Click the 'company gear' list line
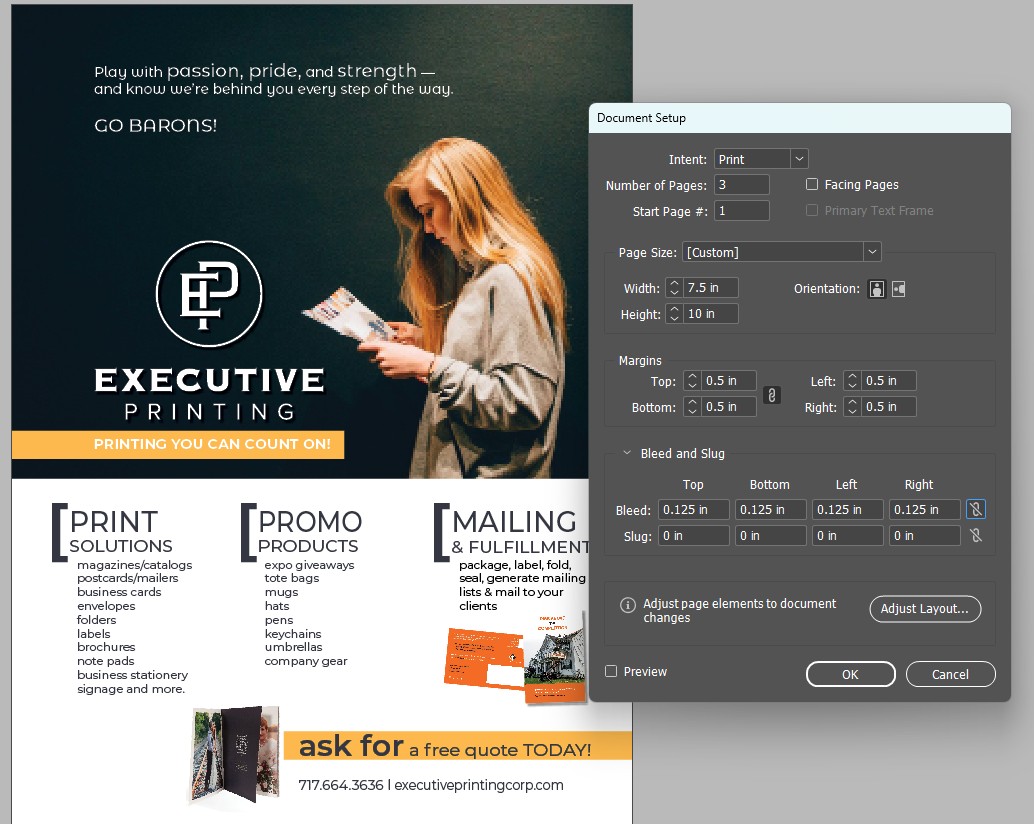Image resolution: width=1034 pixels, height=824 pixels. [306, 661]
